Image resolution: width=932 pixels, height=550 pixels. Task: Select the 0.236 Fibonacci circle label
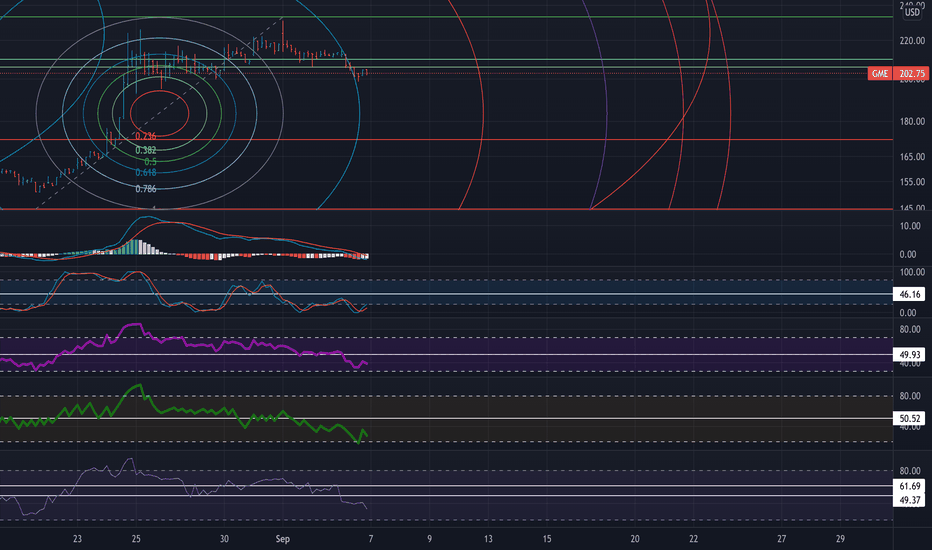coord(146,136)
